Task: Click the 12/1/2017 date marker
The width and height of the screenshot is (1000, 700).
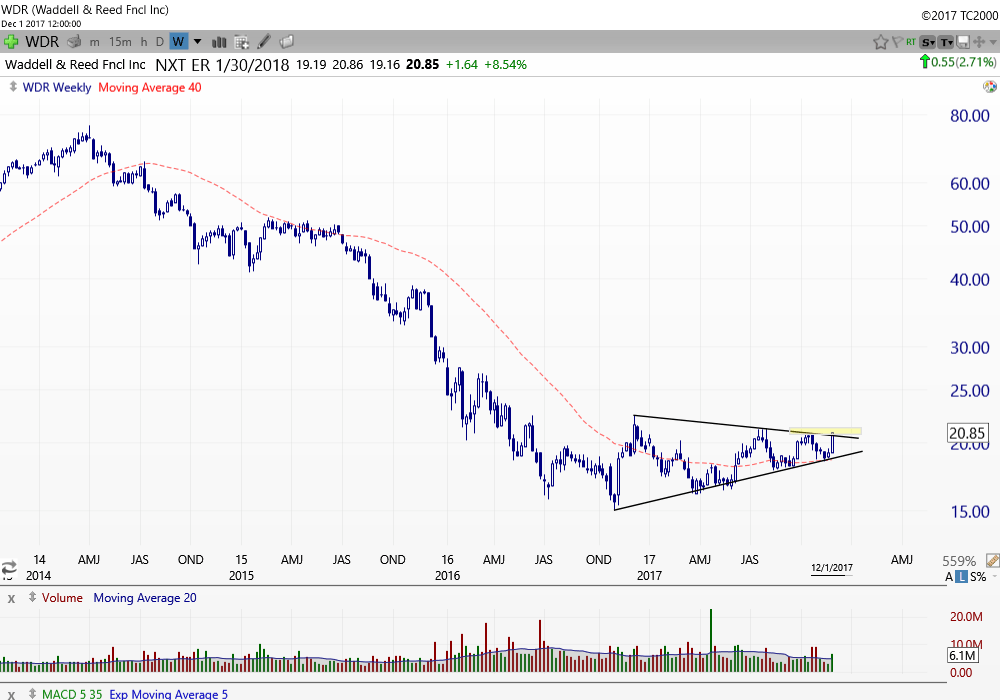Action: [x=831, y=568]
